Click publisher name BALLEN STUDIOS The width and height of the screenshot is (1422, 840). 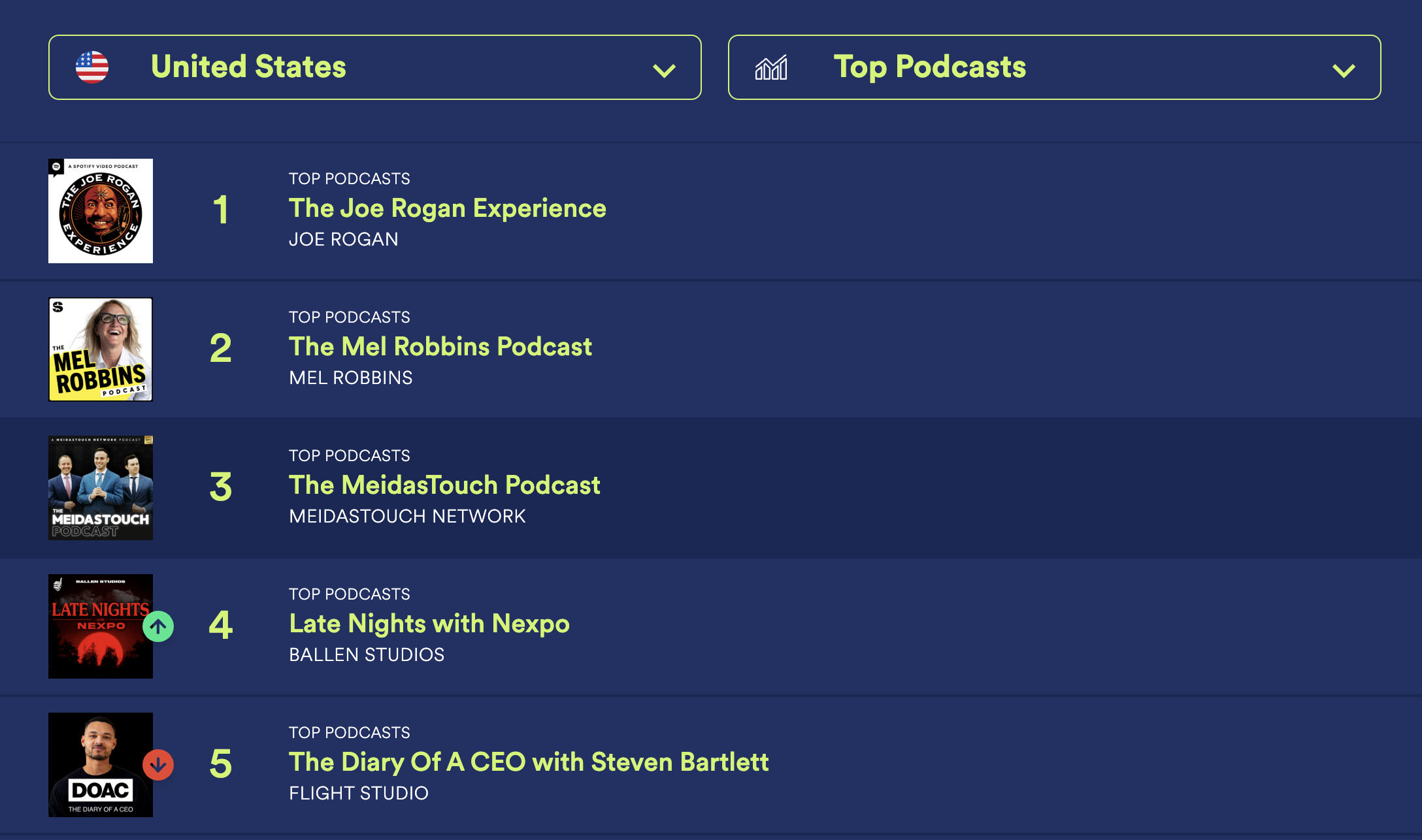coord(367,655)
